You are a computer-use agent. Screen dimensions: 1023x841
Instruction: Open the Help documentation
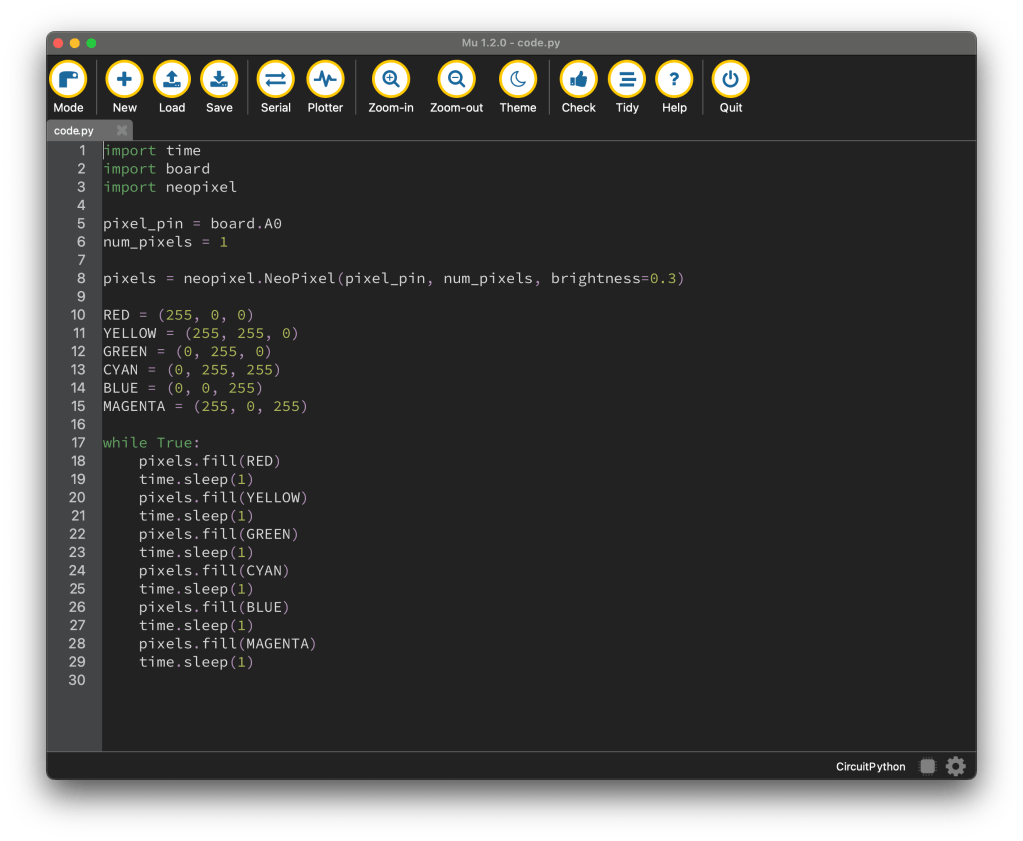click(674, 80)
